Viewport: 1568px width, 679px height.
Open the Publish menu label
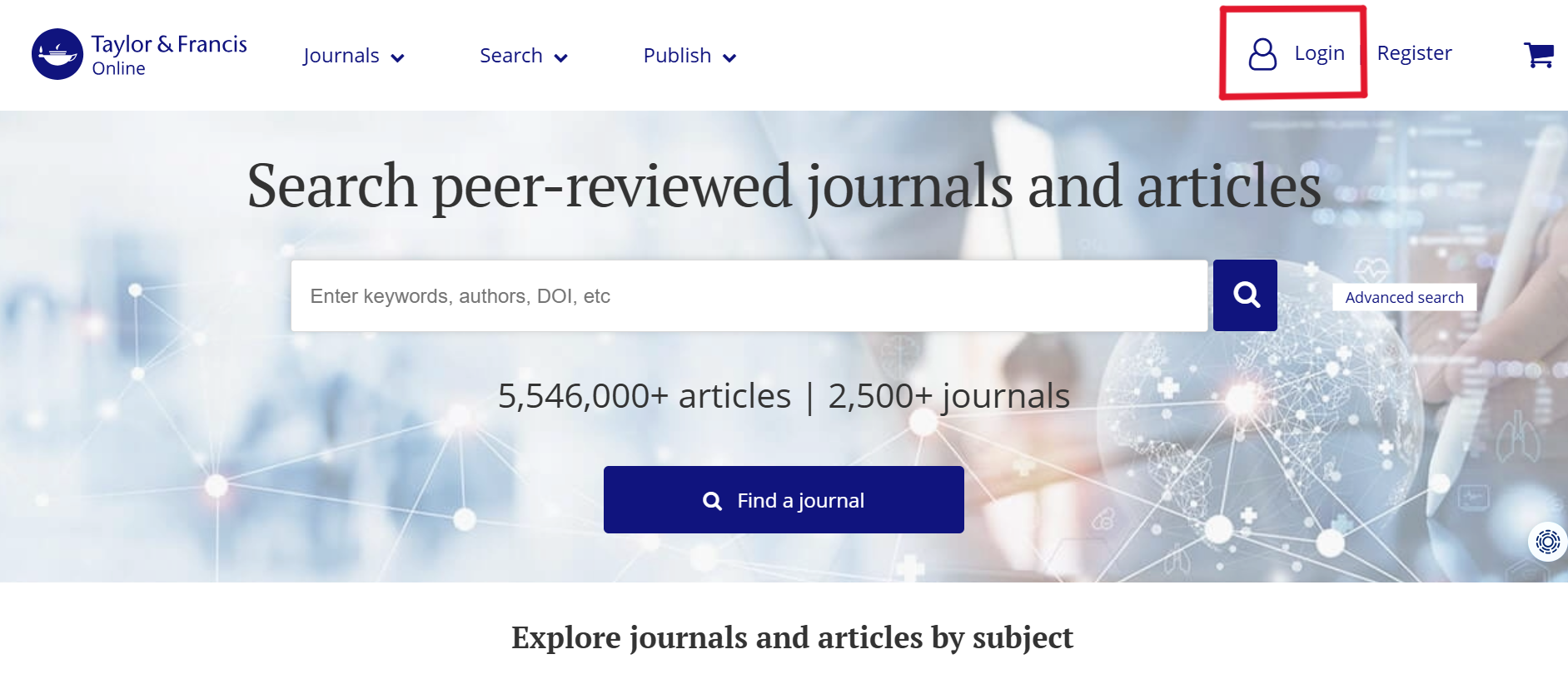click(x=677, y=56)
